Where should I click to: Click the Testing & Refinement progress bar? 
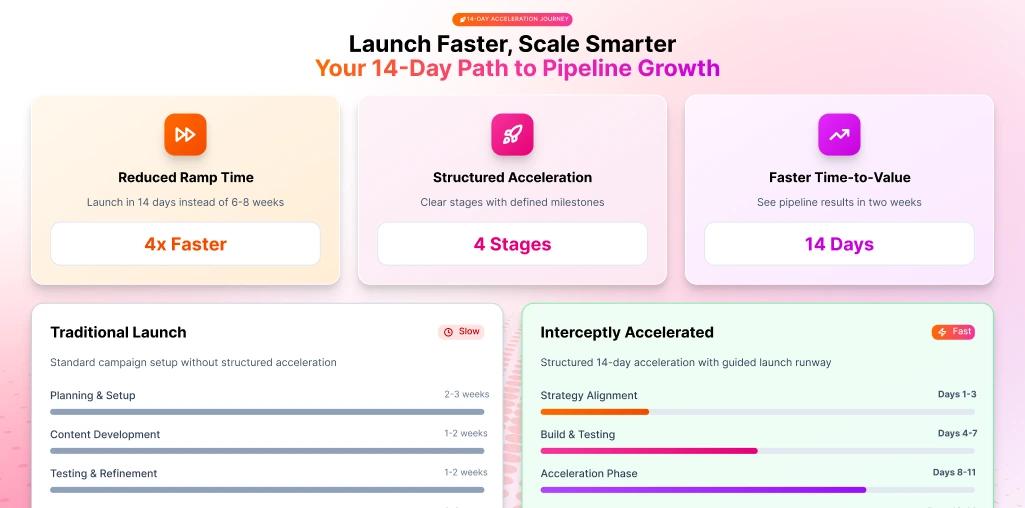(267, 490)
